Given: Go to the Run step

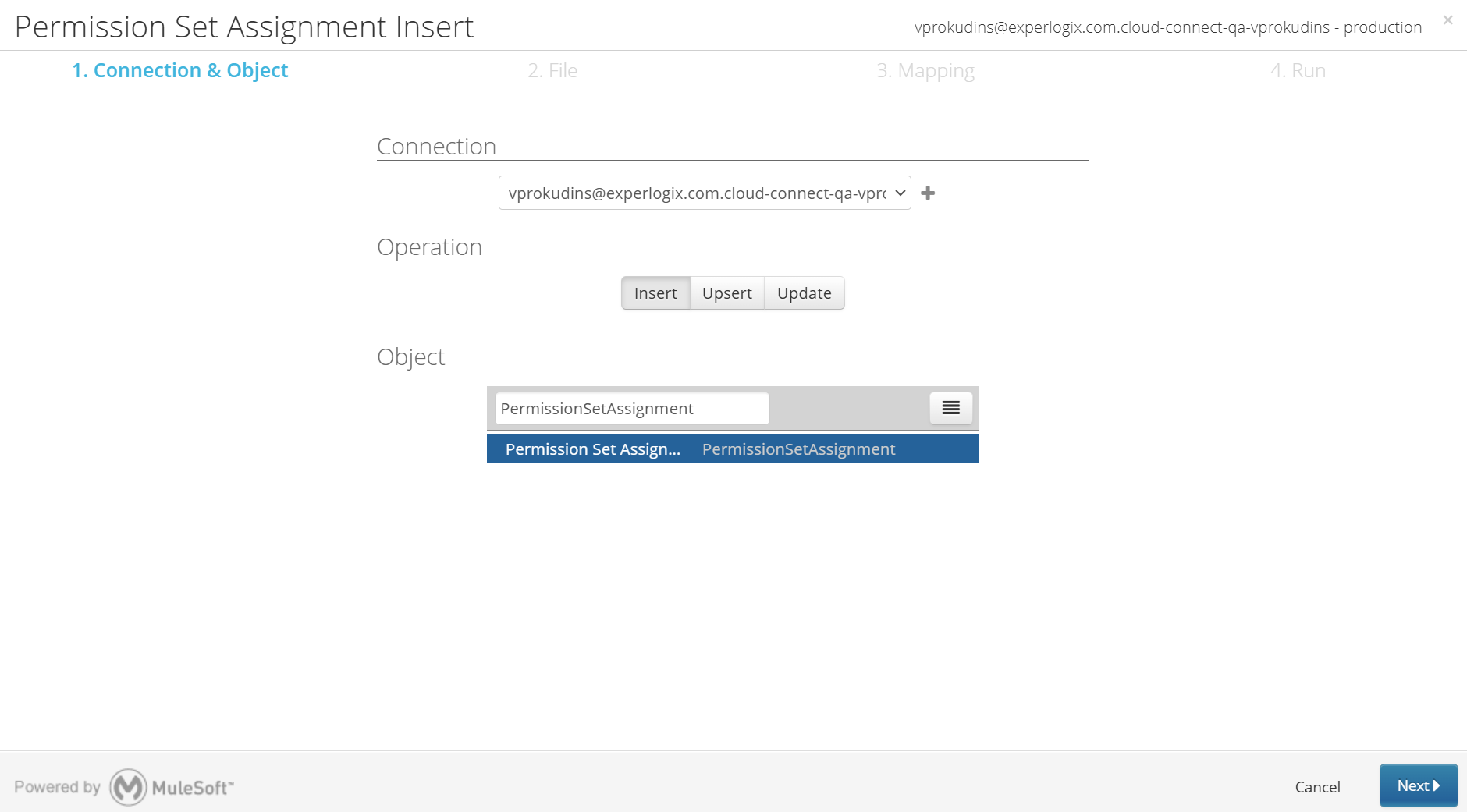Looking at the screenshot, I should (x=1298, y=70).
